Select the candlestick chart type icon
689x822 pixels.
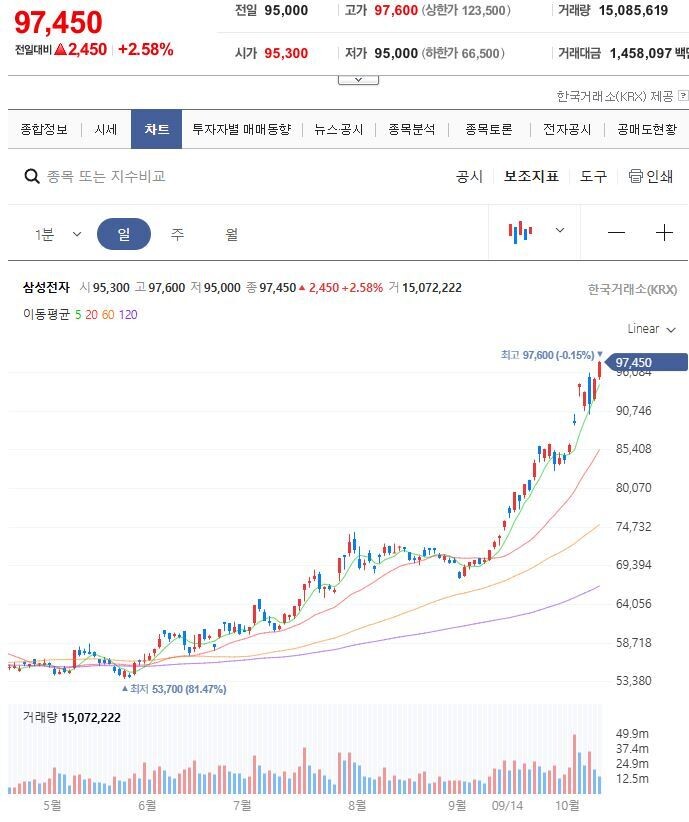click(x=520, y=233)
